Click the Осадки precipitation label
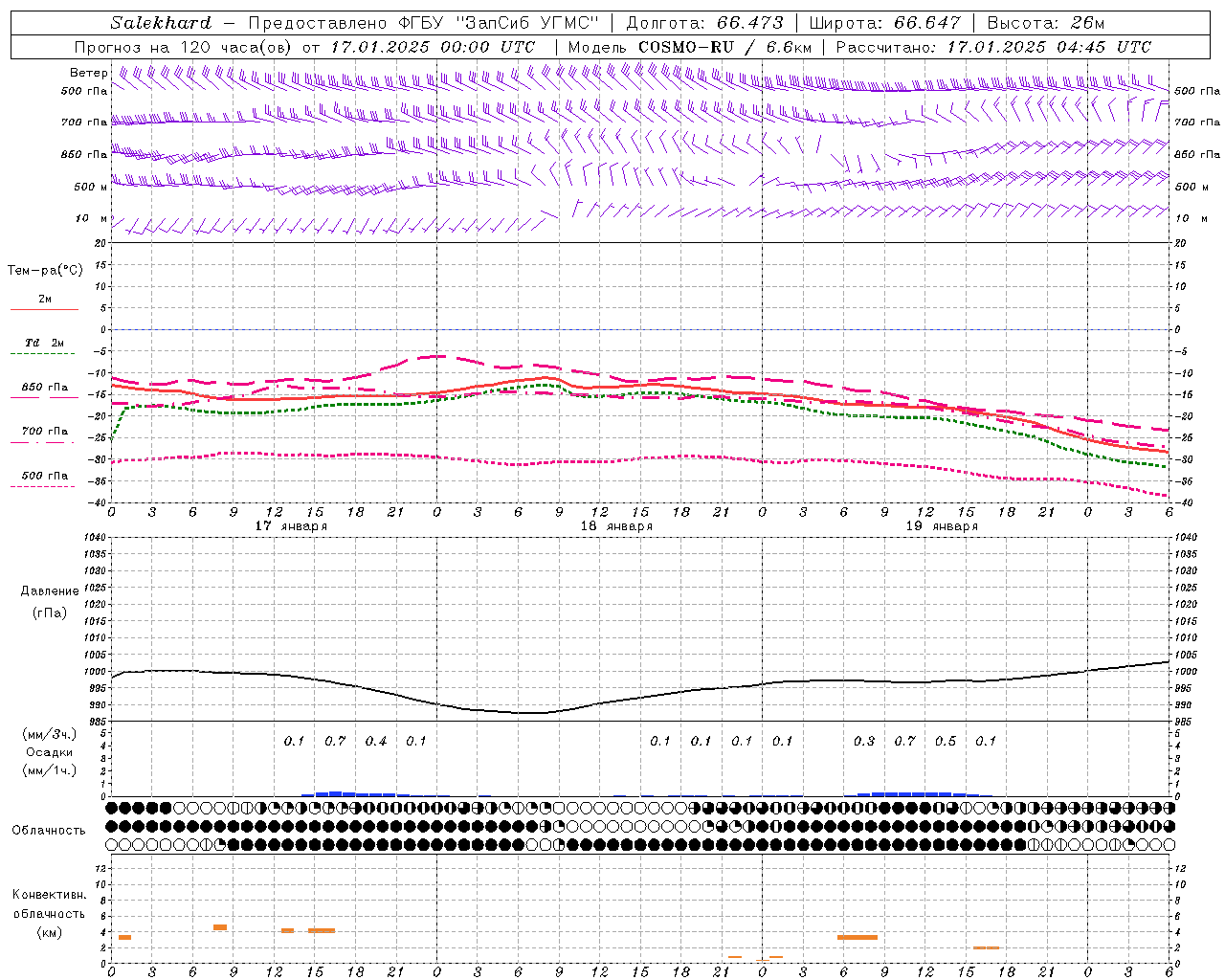The image size is (1225, 980). pyautogui.click(x=50, y=752)
